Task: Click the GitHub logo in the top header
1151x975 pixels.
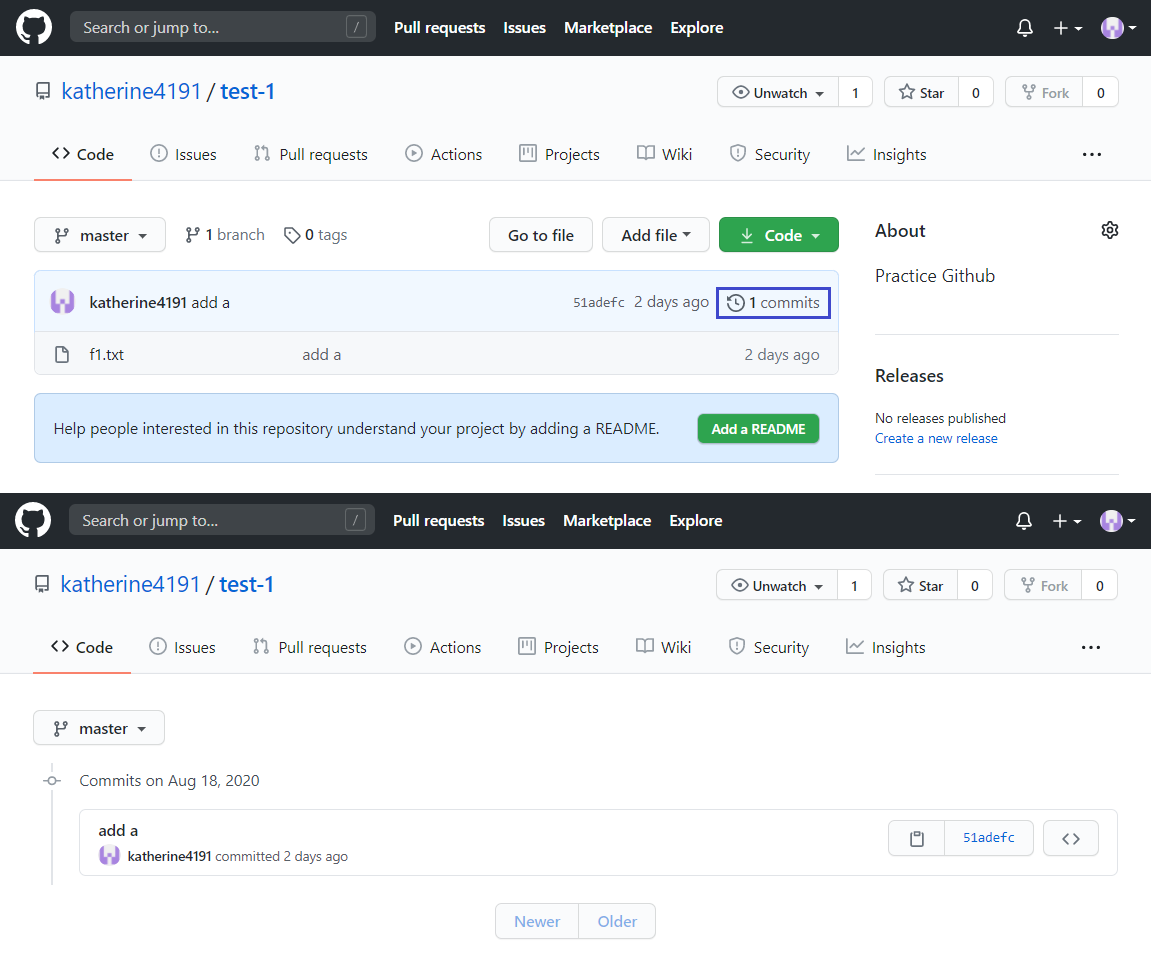Action: pos(34,28)
